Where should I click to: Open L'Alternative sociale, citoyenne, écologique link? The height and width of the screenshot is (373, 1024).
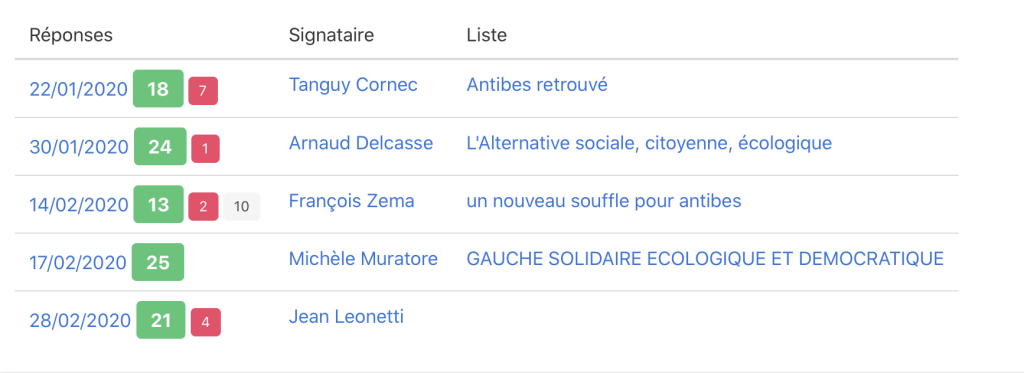(x=649, y=142)
